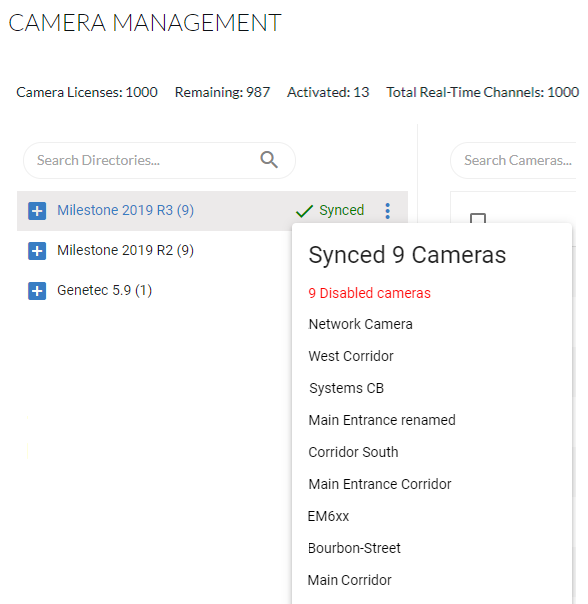Image resolution: width=588 pixels, height=604 pixels.
Task: Click the '9 Disabled cameras' red text
Action: coord(369,293)
